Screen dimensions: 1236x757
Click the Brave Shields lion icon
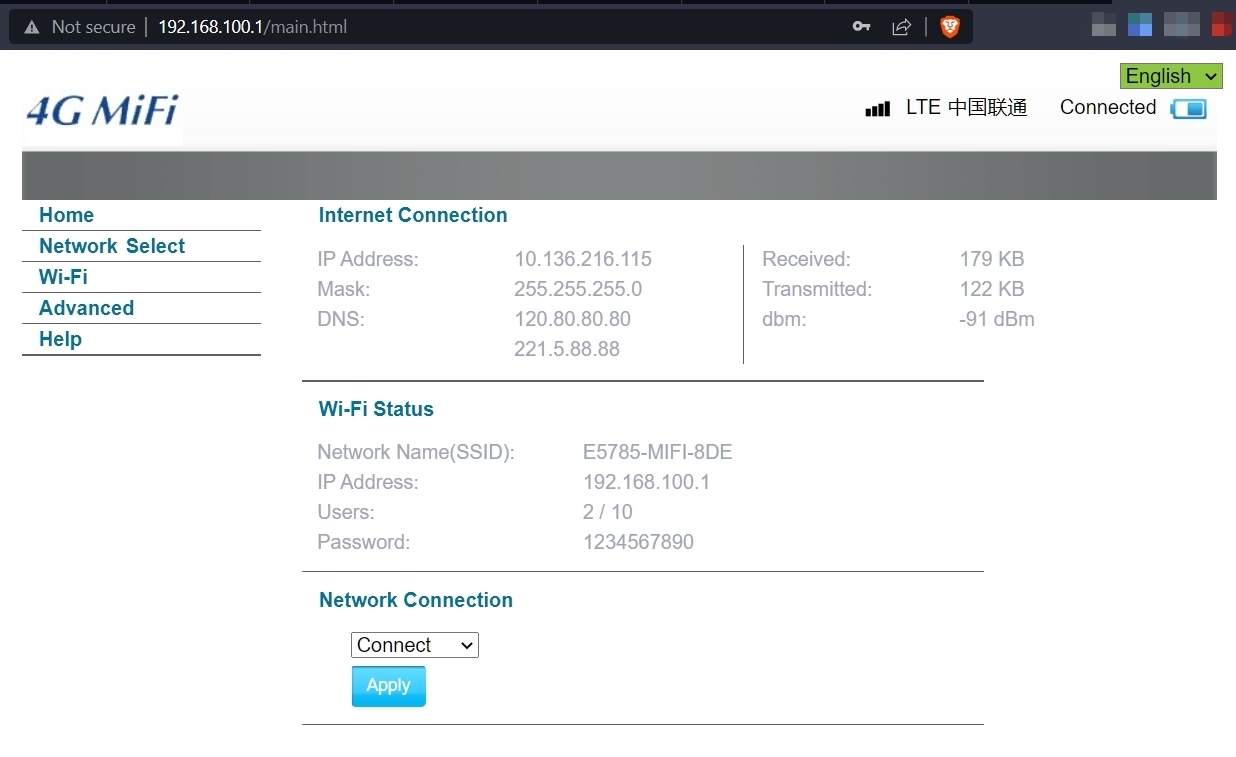coord(949,27)
